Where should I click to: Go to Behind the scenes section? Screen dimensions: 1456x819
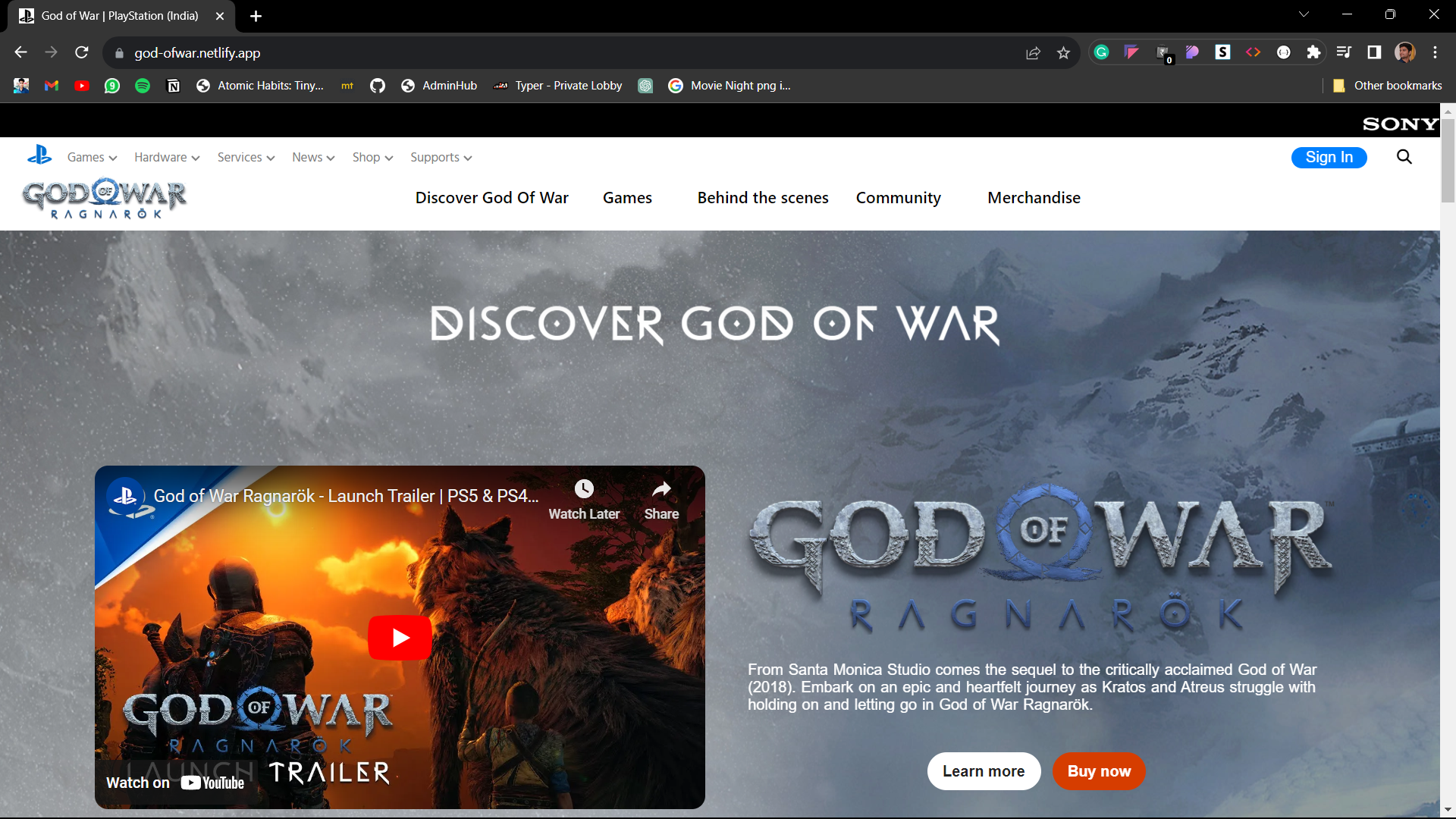point(762,198)
